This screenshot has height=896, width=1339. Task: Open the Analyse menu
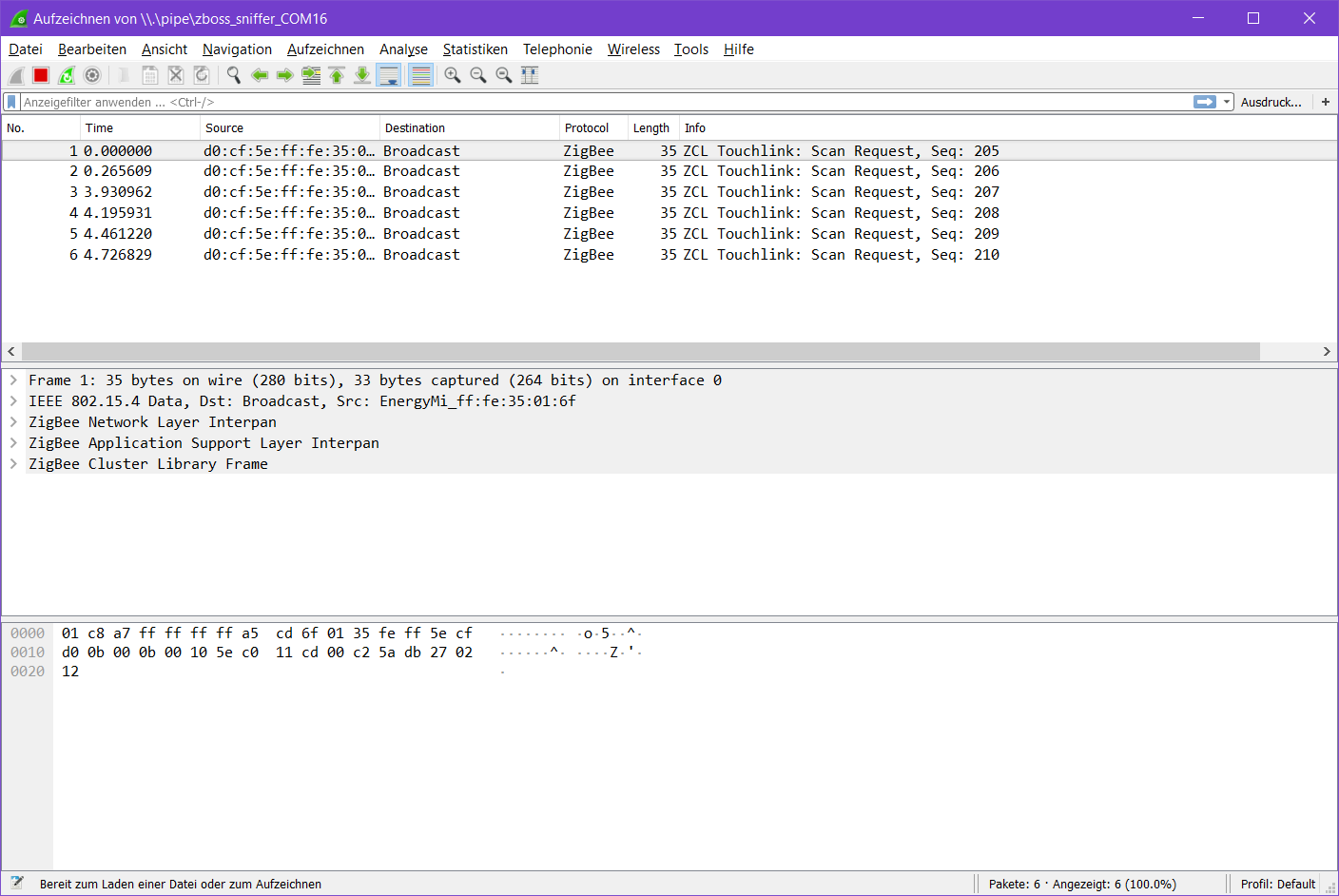[x=403, y=49]
